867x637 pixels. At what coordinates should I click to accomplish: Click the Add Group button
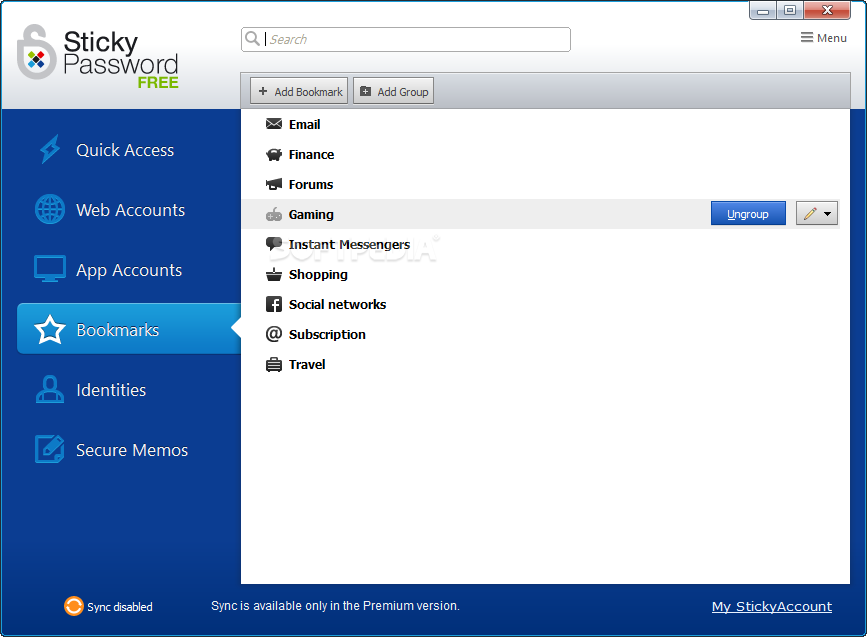pyautogui.click(x=394, y=91)
